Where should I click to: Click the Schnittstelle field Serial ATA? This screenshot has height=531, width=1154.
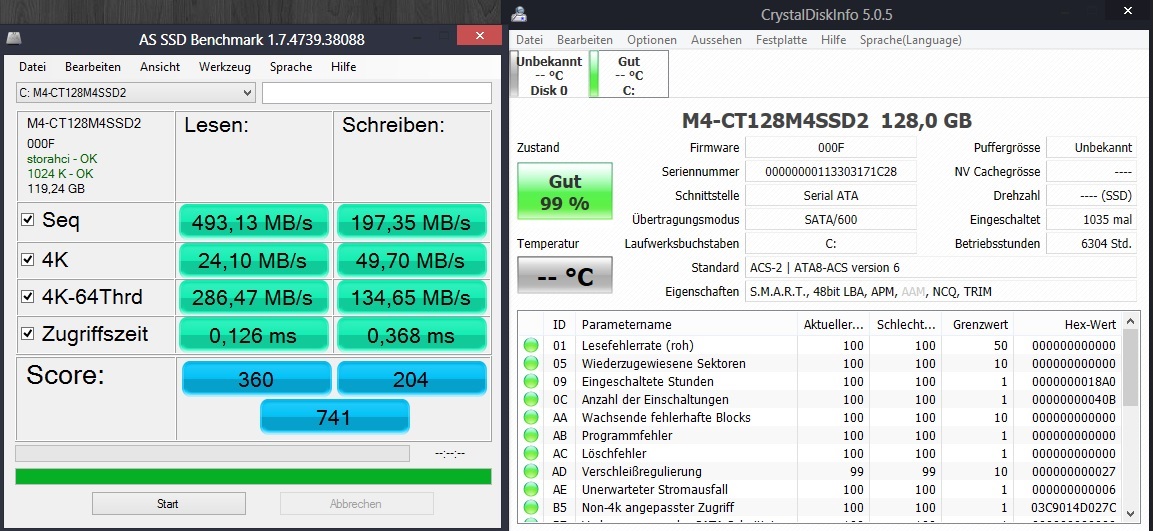(831, 195)
